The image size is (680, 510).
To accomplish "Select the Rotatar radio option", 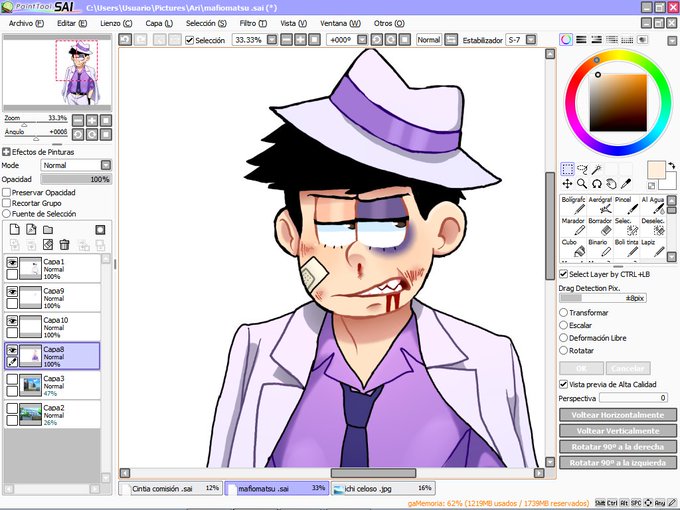I will [x=563, y=350].
